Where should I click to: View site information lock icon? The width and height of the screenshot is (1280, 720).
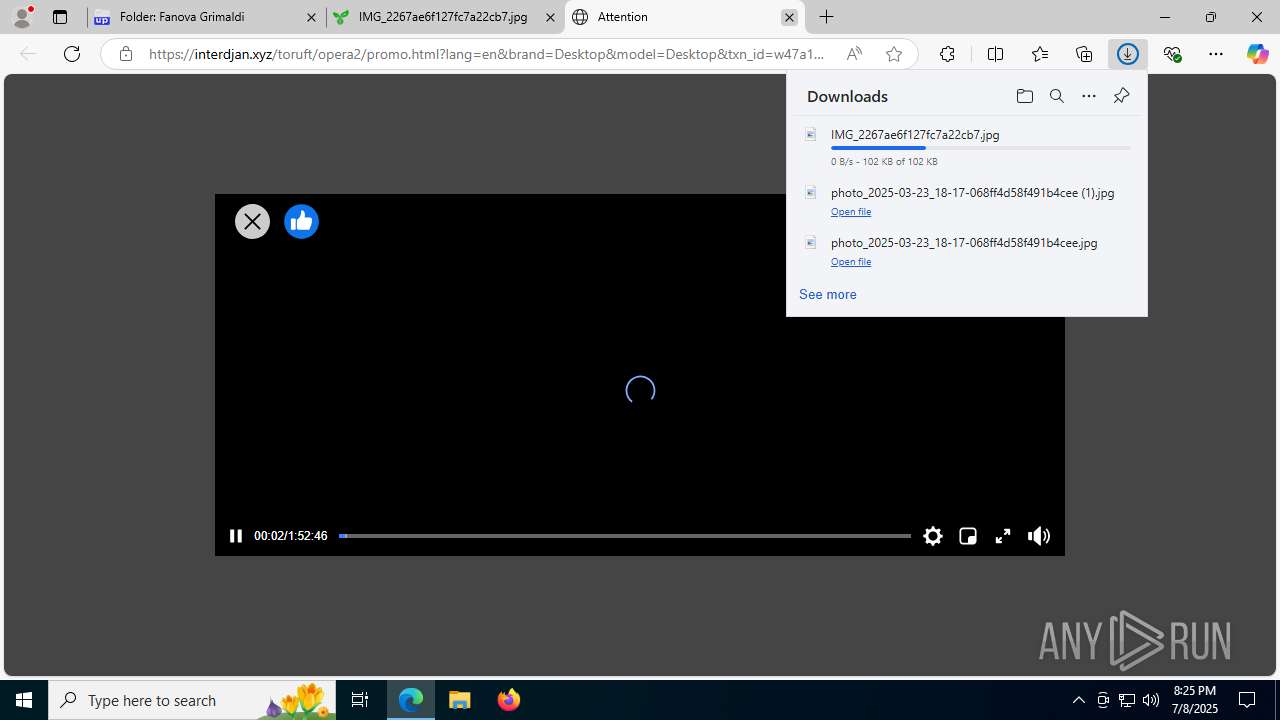(126, 54)
